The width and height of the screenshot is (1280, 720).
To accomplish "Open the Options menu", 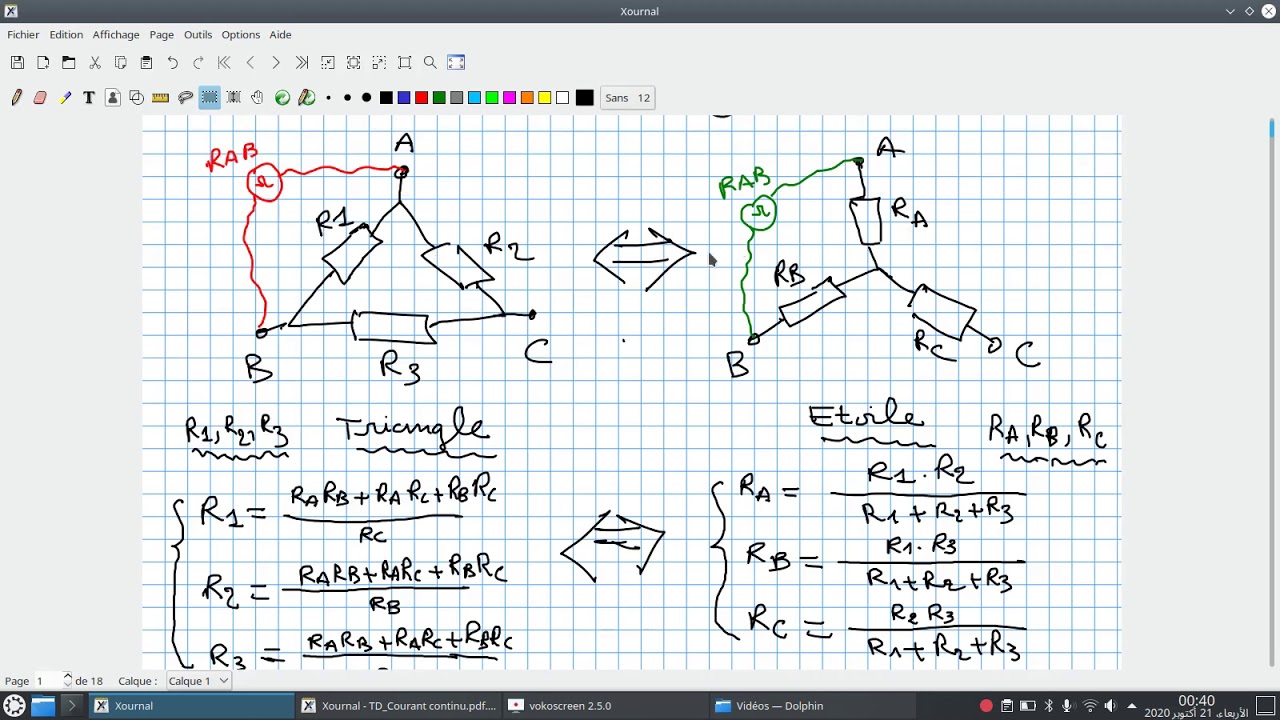I will coord(241,35).
